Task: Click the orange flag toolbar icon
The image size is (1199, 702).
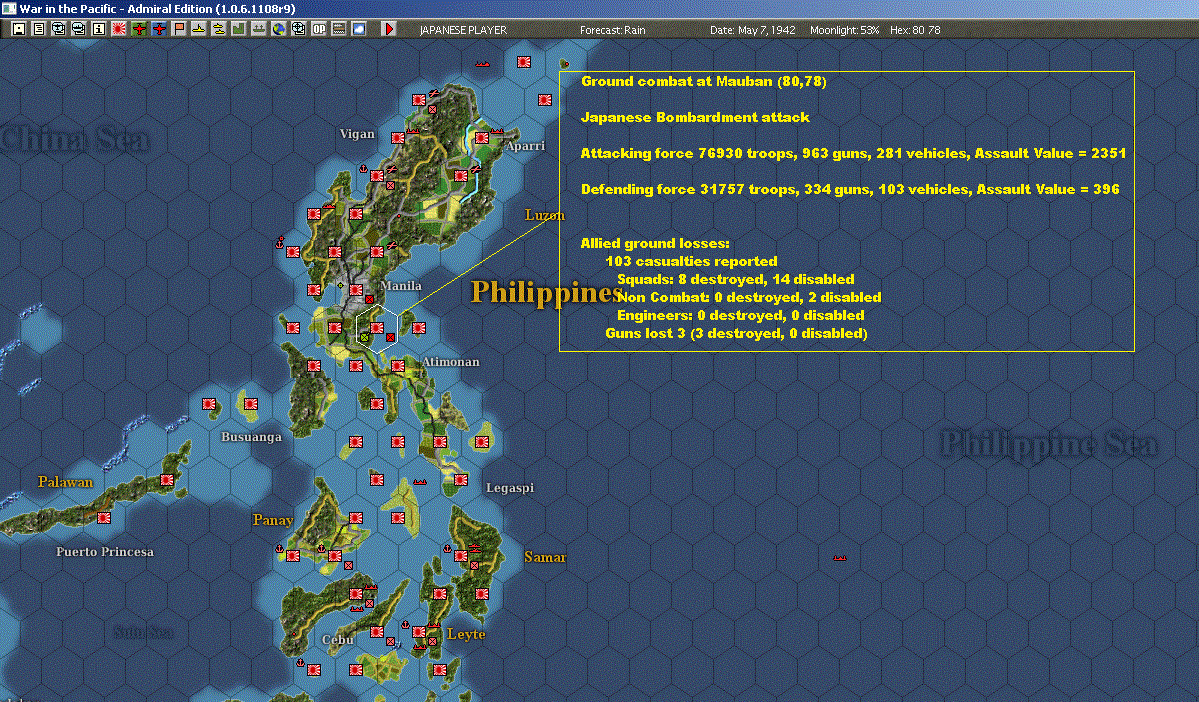Action: coord(179,29)
